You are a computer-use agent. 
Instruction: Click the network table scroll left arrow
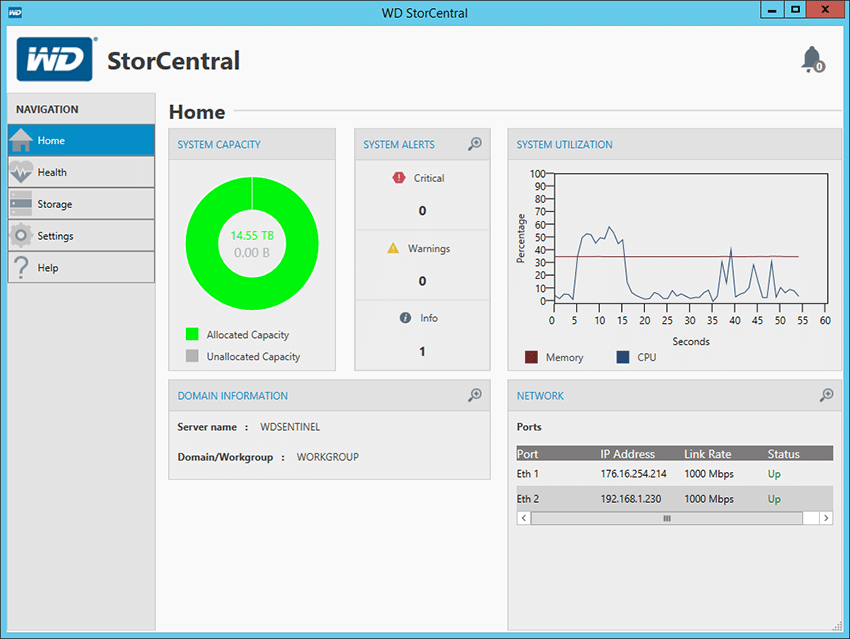524,518
